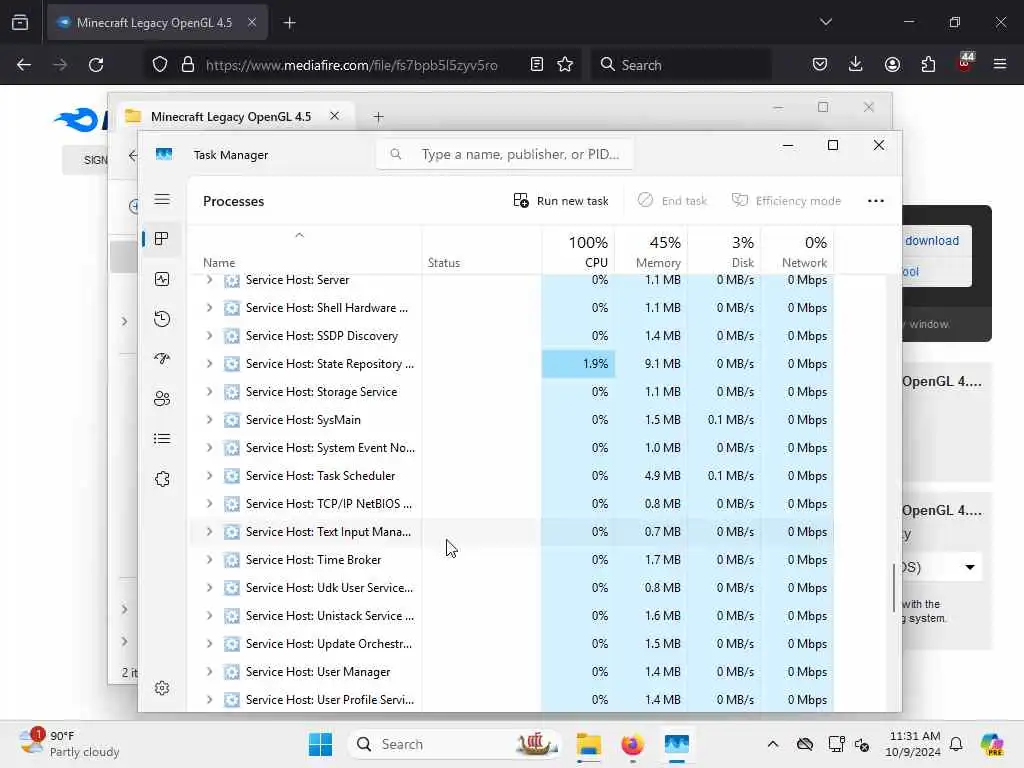Open Task Manager settings gear

[x=162, y=688]
